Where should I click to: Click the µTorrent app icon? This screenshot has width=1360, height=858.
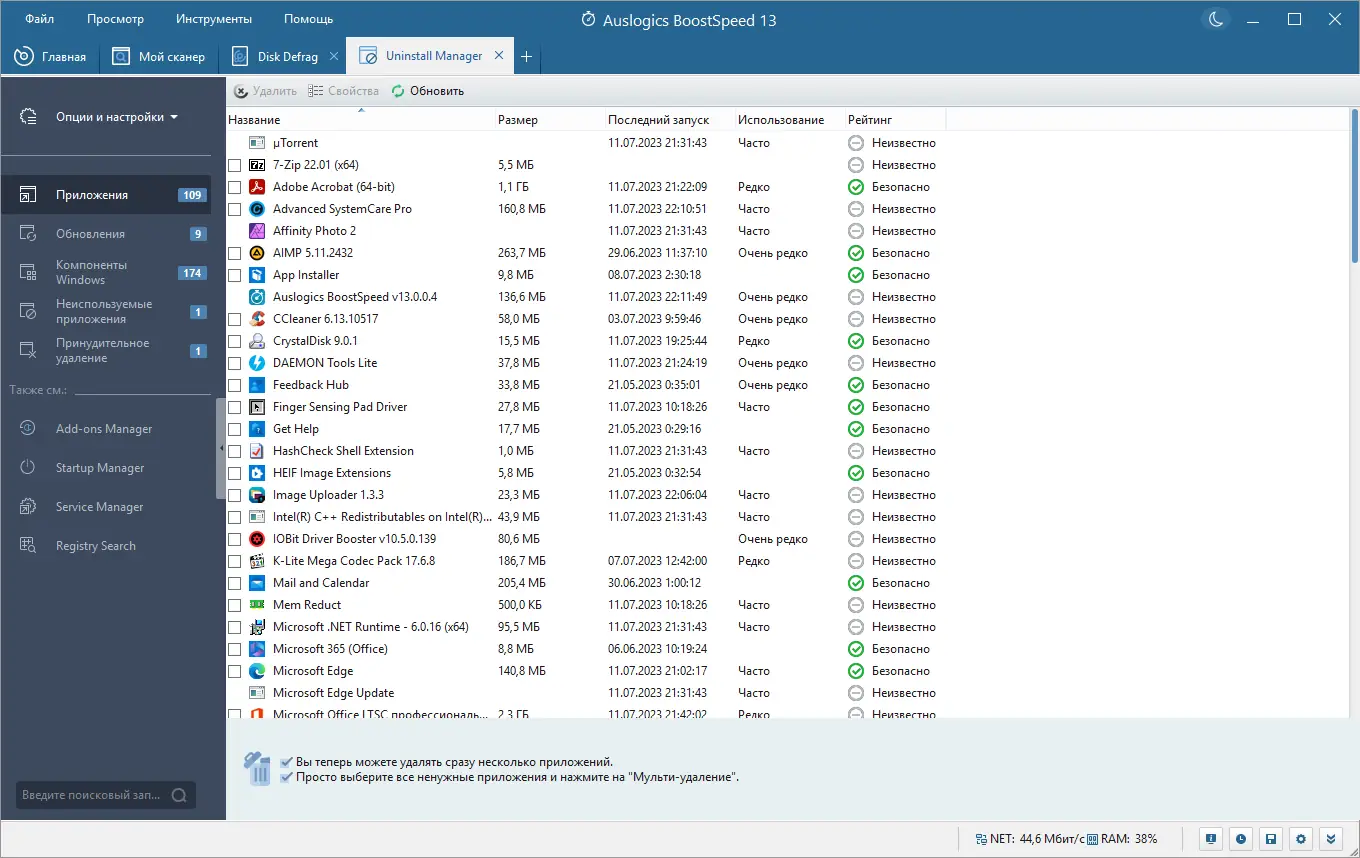(255, 143)
